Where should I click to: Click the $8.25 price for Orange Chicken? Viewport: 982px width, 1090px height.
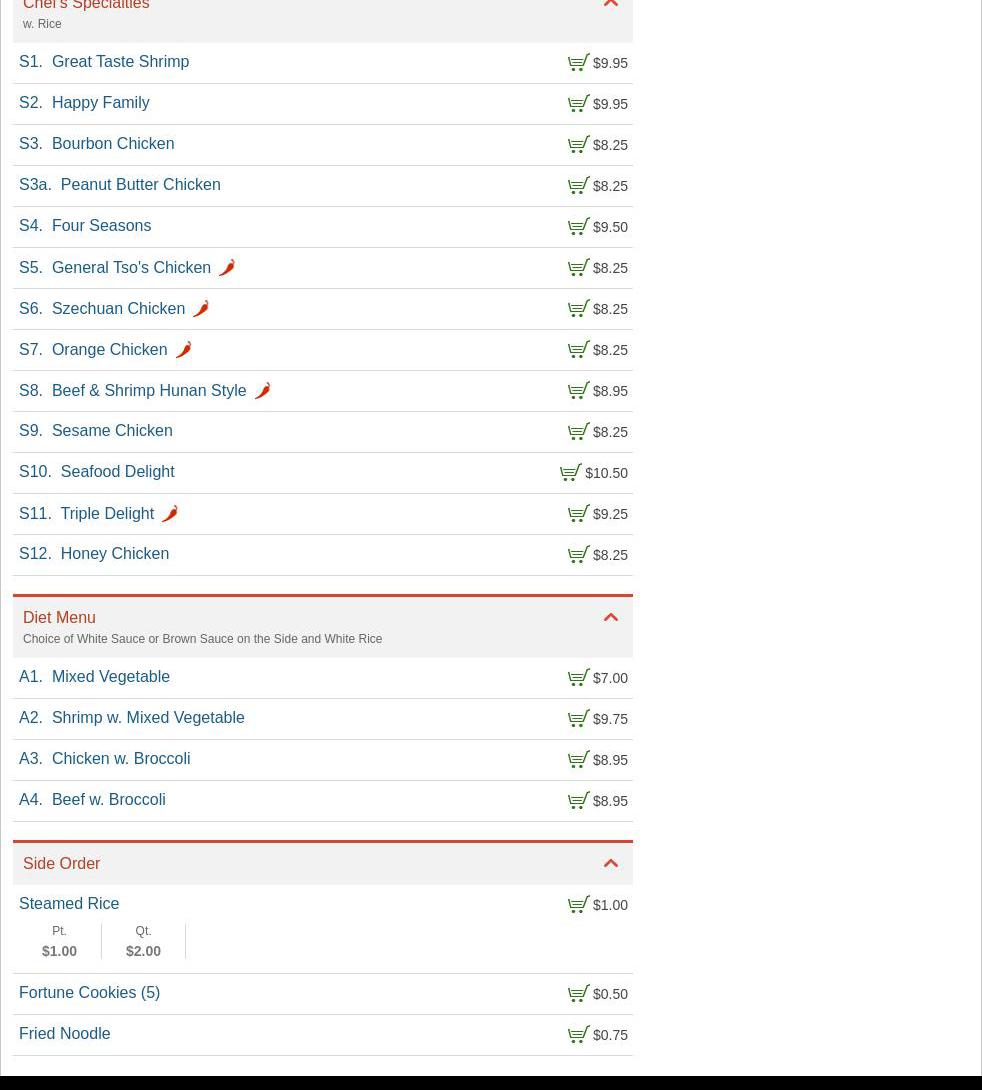coord(610,350)
